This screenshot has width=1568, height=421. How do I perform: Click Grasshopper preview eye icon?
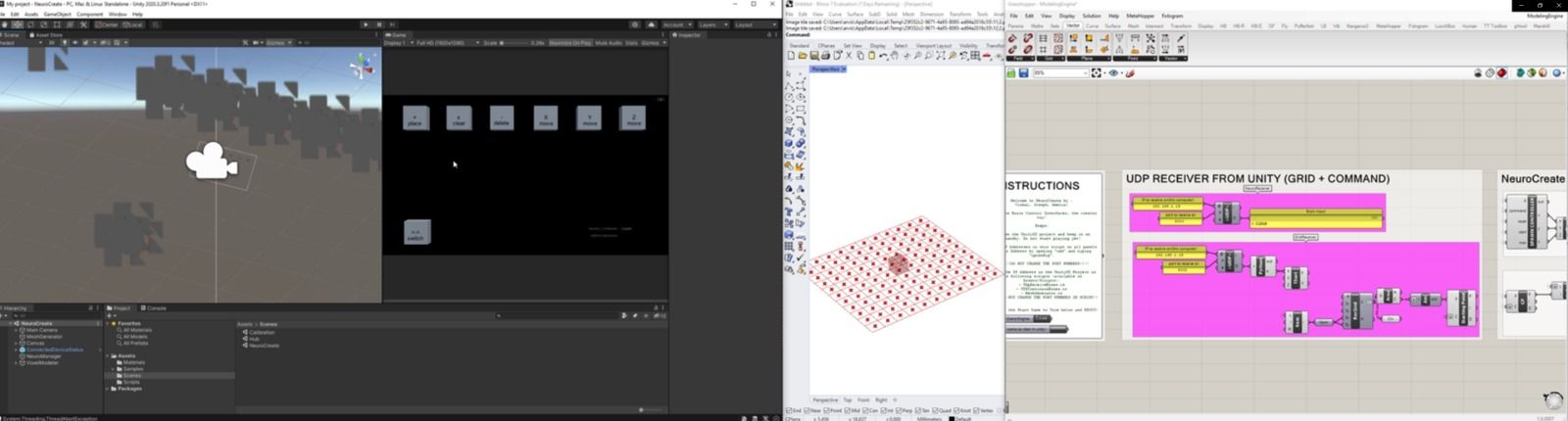click(x=1113, y=72)
